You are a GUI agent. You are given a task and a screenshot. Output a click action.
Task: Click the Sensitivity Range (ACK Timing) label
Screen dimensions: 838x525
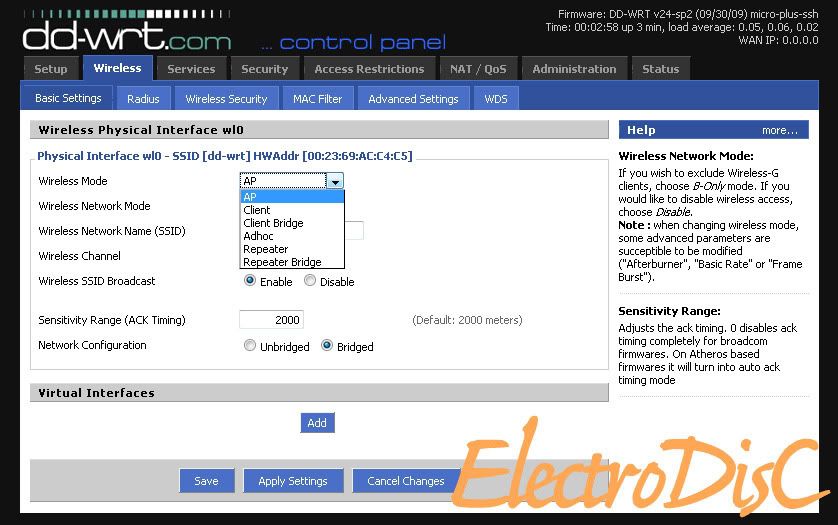112,320
